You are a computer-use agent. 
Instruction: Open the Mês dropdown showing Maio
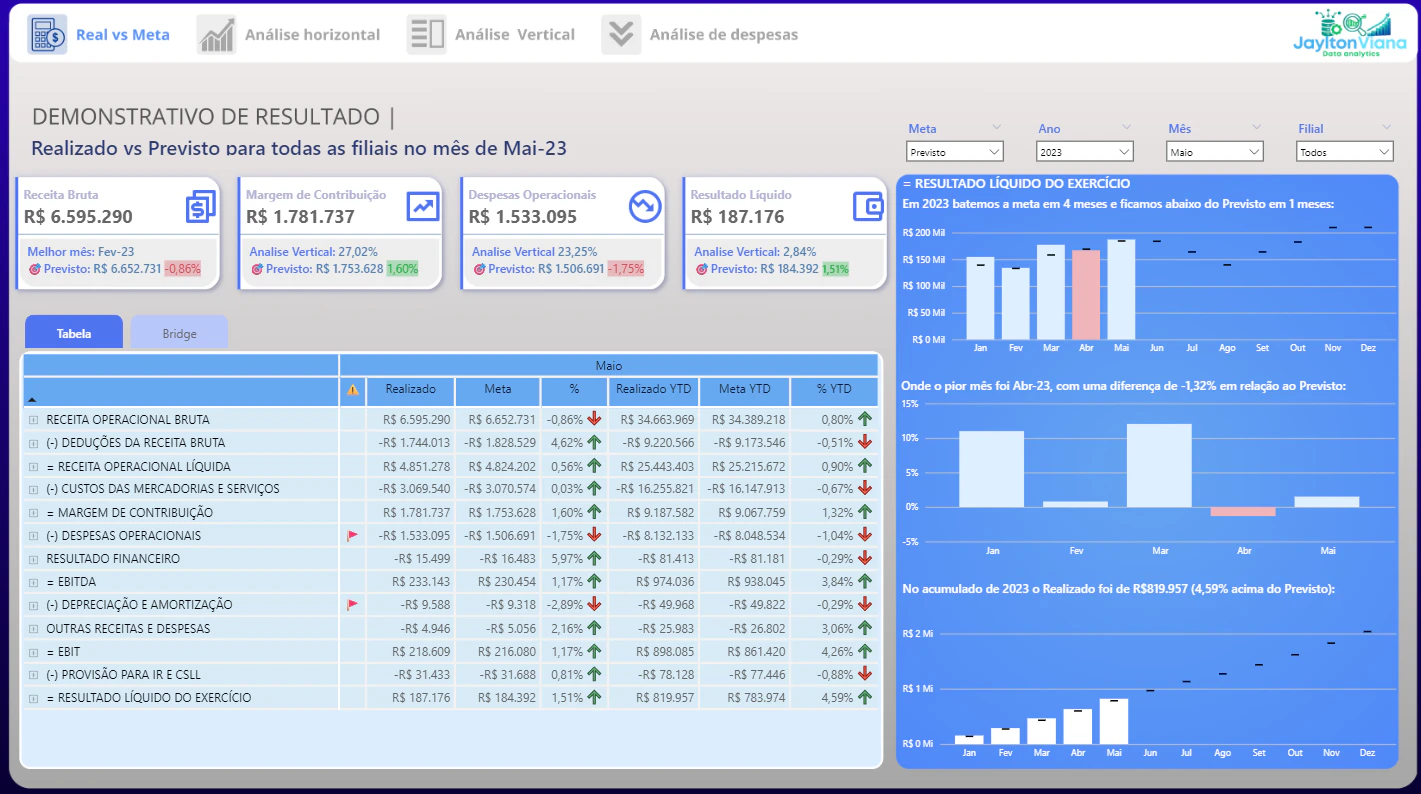coord(1215,152)
